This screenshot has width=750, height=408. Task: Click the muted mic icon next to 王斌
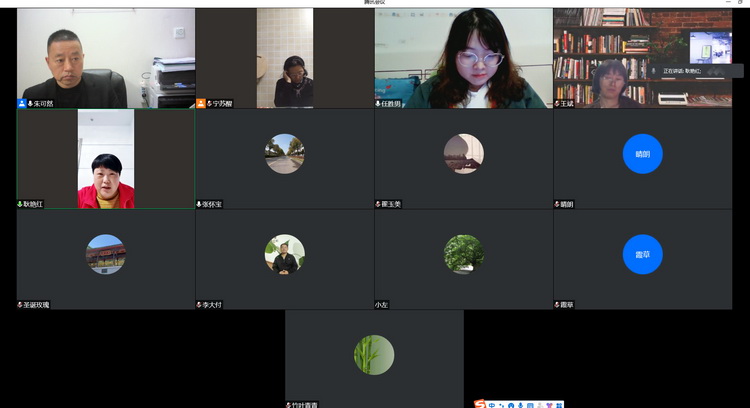558,103
